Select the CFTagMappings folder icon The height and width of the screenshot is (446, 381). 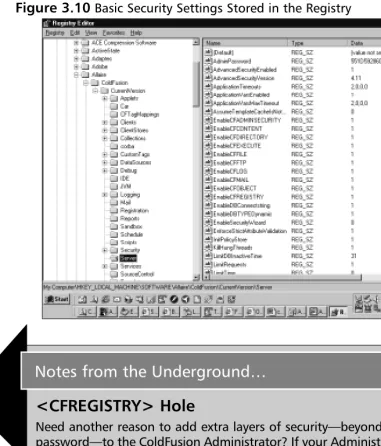tap(114, 114)
